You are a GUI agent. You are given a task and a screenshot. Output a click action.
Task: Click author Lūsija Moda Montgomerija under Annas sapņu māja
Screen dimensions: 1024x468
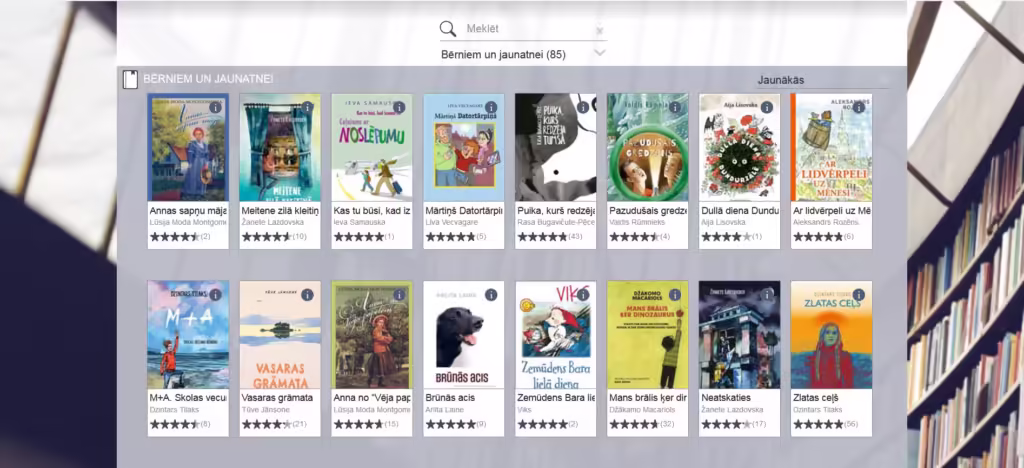pos(188,223)
